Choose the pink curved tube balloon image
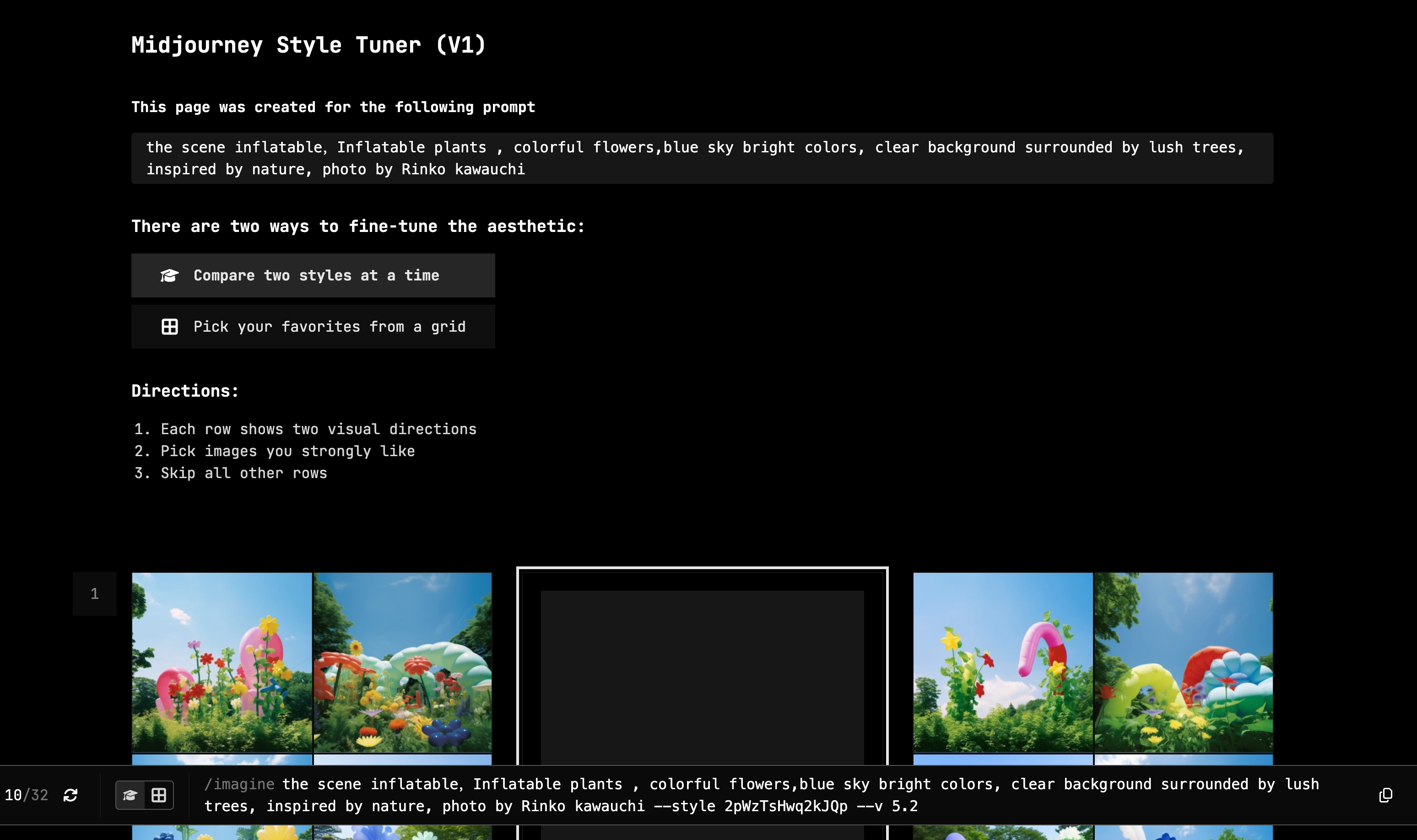1417x840 pixels. point(1003,662)
